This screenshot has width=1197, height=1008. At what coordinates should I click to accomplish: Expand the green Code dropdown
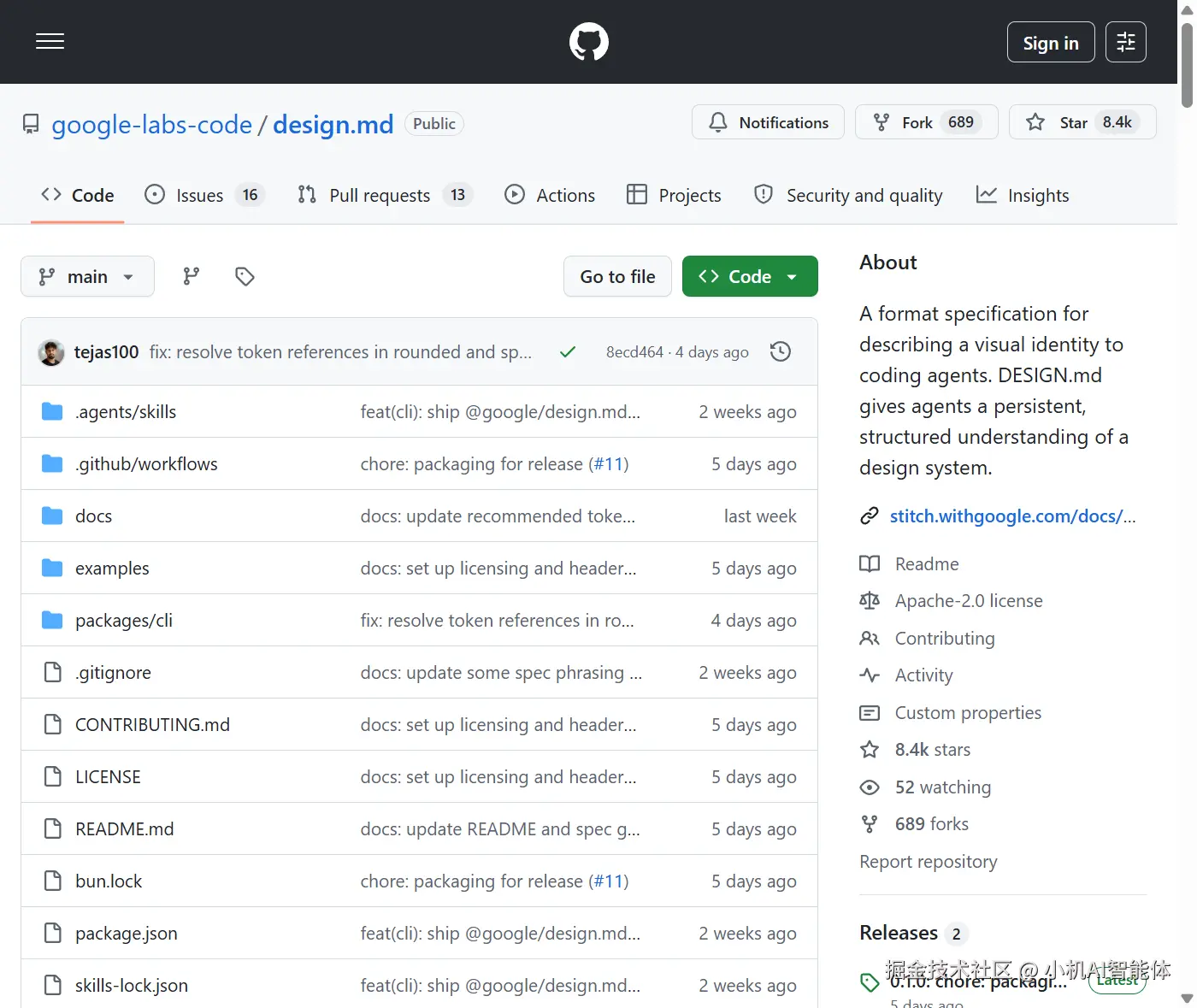pyautogui.click(x=750, y=276)
